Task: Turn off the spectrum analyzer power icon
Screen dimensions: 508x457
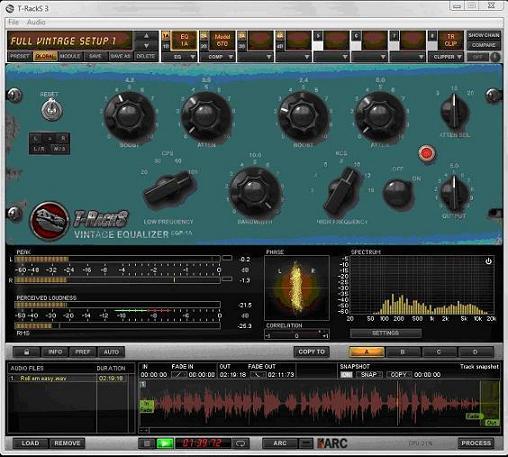Action: (x=488, y=261)
